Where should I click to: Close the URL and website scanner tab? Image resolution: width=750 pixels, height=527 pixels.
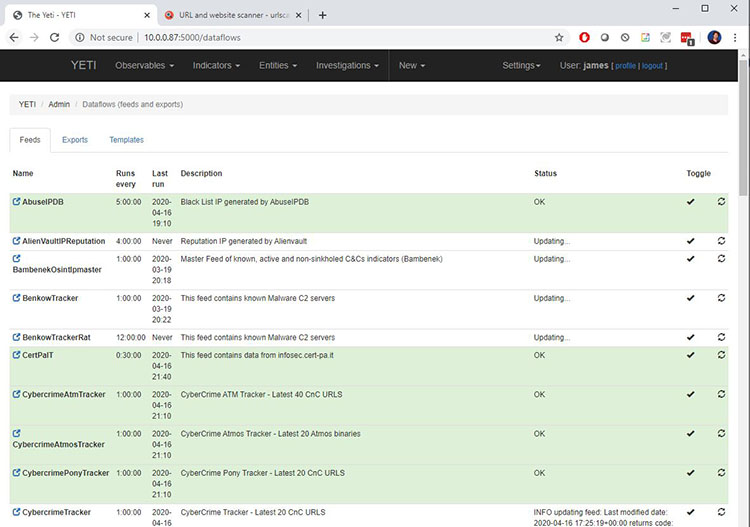(298, 15)
